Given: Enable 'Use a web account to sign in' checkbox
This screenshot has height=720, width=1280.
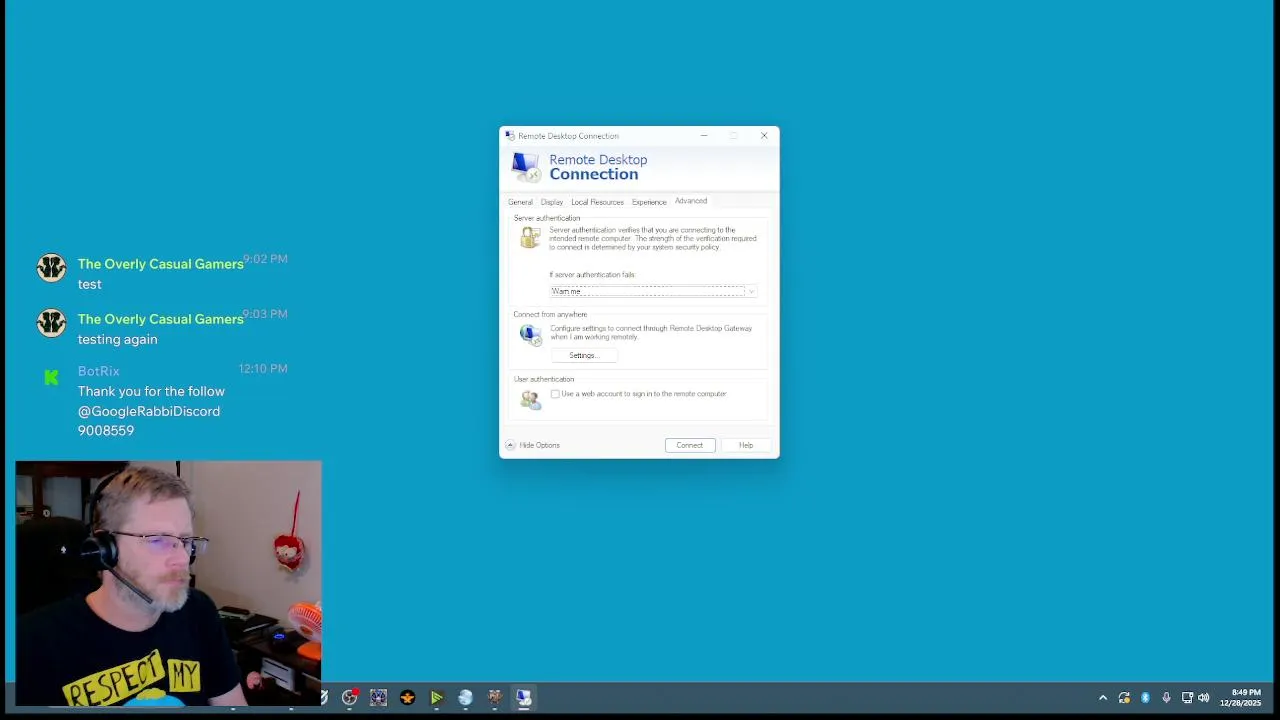Looking at the screenshot, I should click(x=556, y=394).
